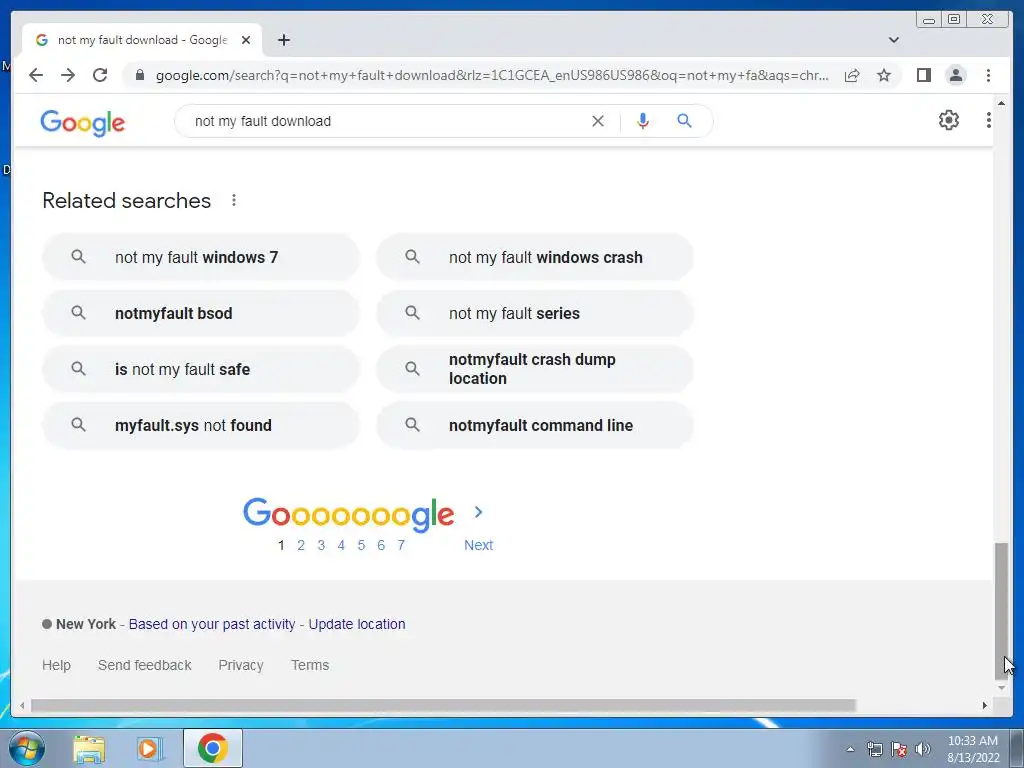Click the scroll-up arrow
1024x768 pixels.
[x=1001, y=104]
